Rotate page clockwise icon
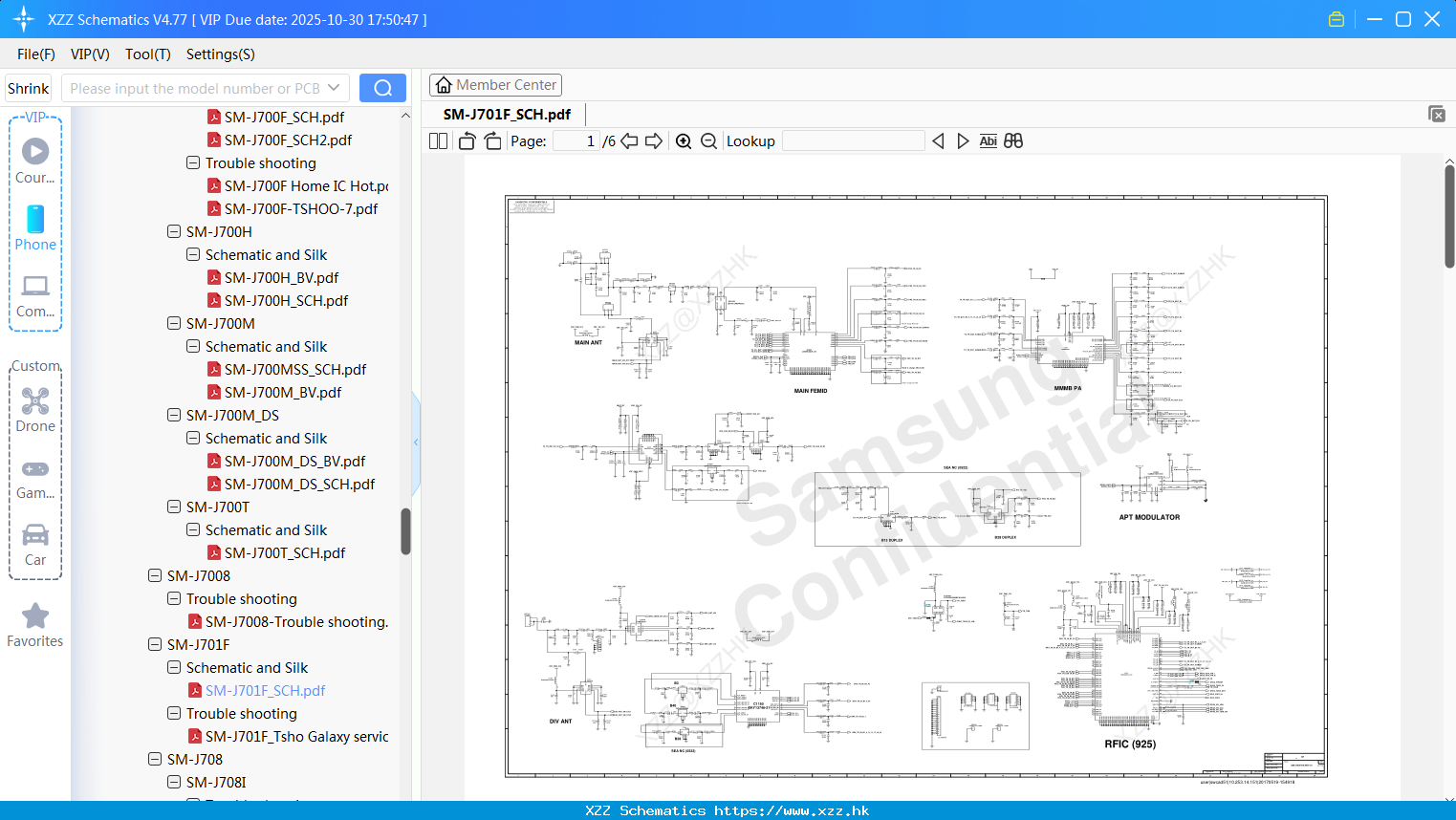The image size is (1456, 820). coord(492,140)
